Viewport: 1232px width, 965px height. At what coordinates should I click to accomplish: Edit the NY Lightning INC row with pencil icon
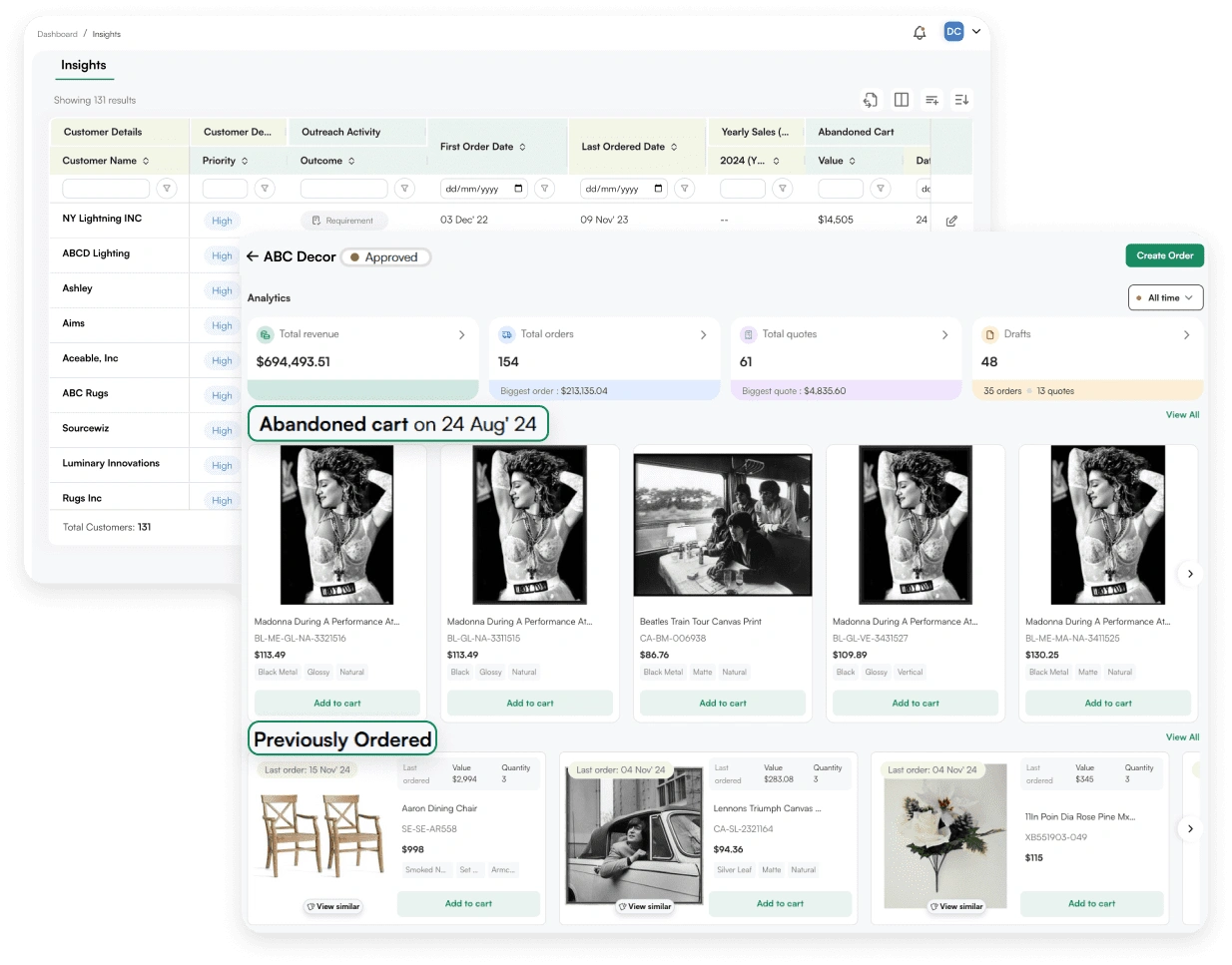(951, 220)
